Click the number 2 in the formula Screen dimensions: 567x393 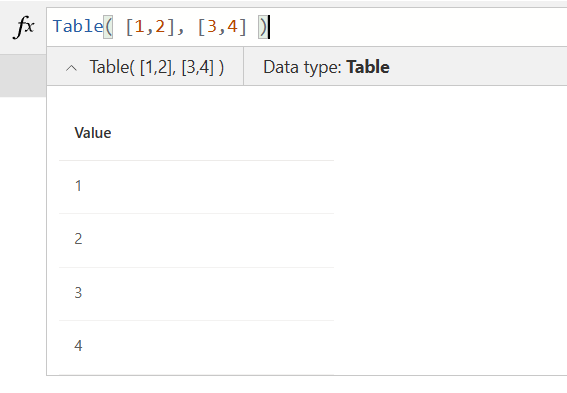pyautogui.click(x=160, y=27)
